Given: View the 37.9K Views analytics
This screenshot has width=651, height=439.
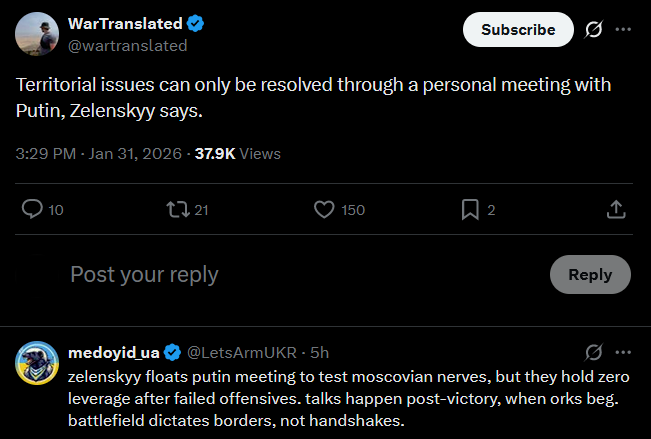Looking at the screenshot, I should [x=238, y=154].
